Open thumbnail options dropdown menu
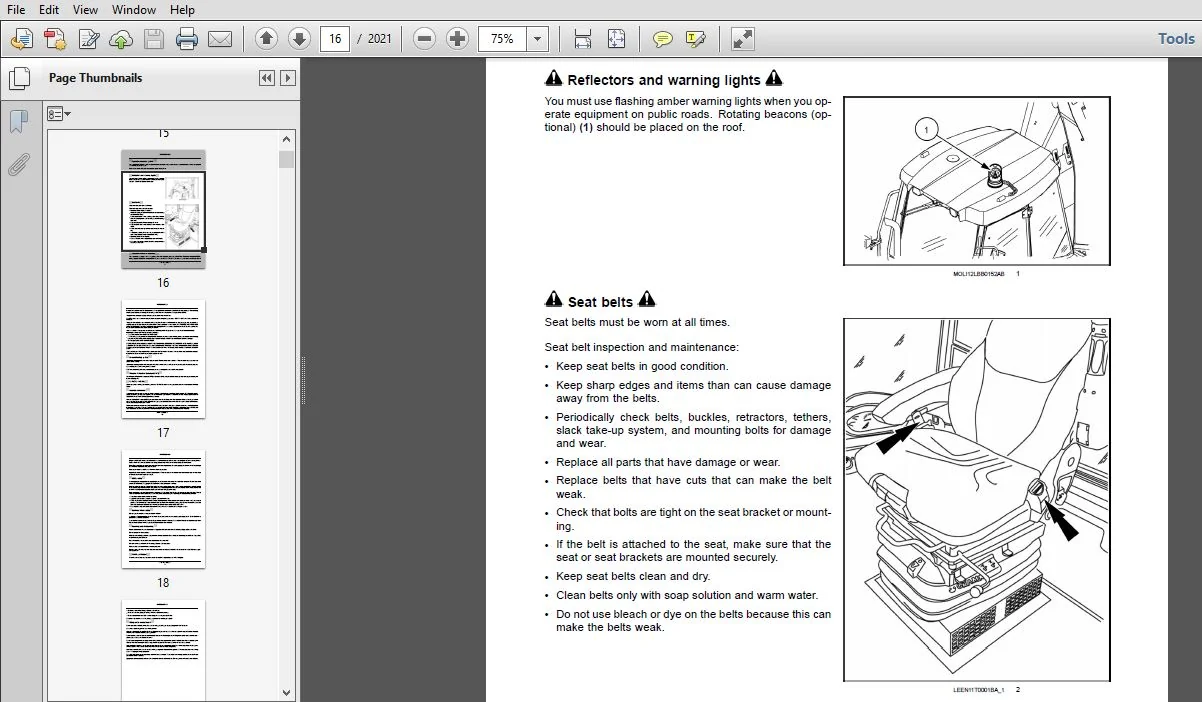This screenshot has width=1202, height=702. 59,114
